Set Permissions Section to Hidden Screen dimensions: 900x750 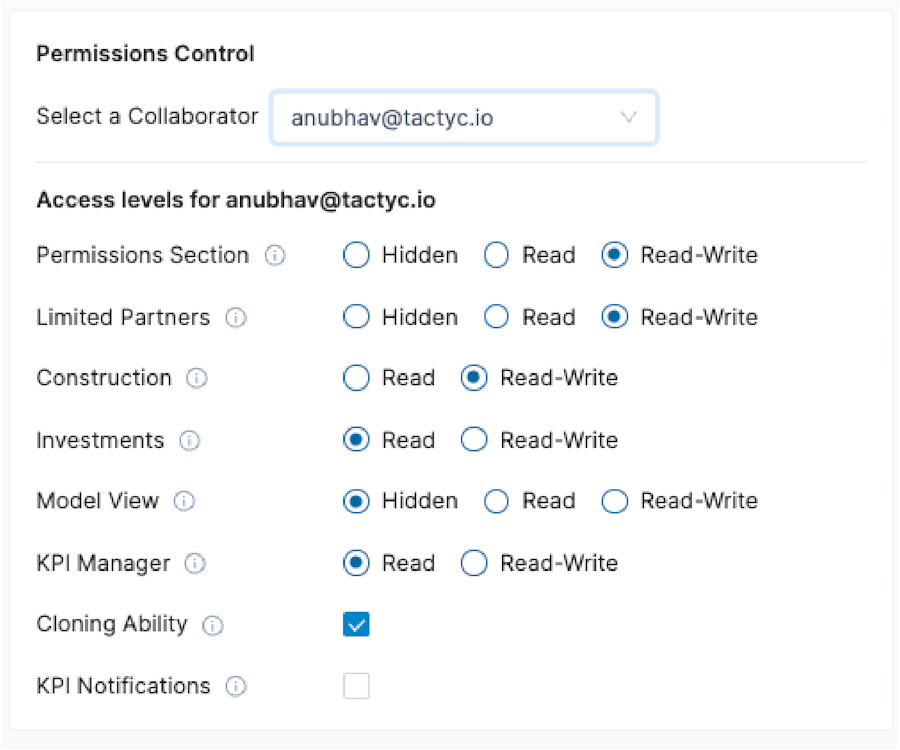(x=356, y=255)
